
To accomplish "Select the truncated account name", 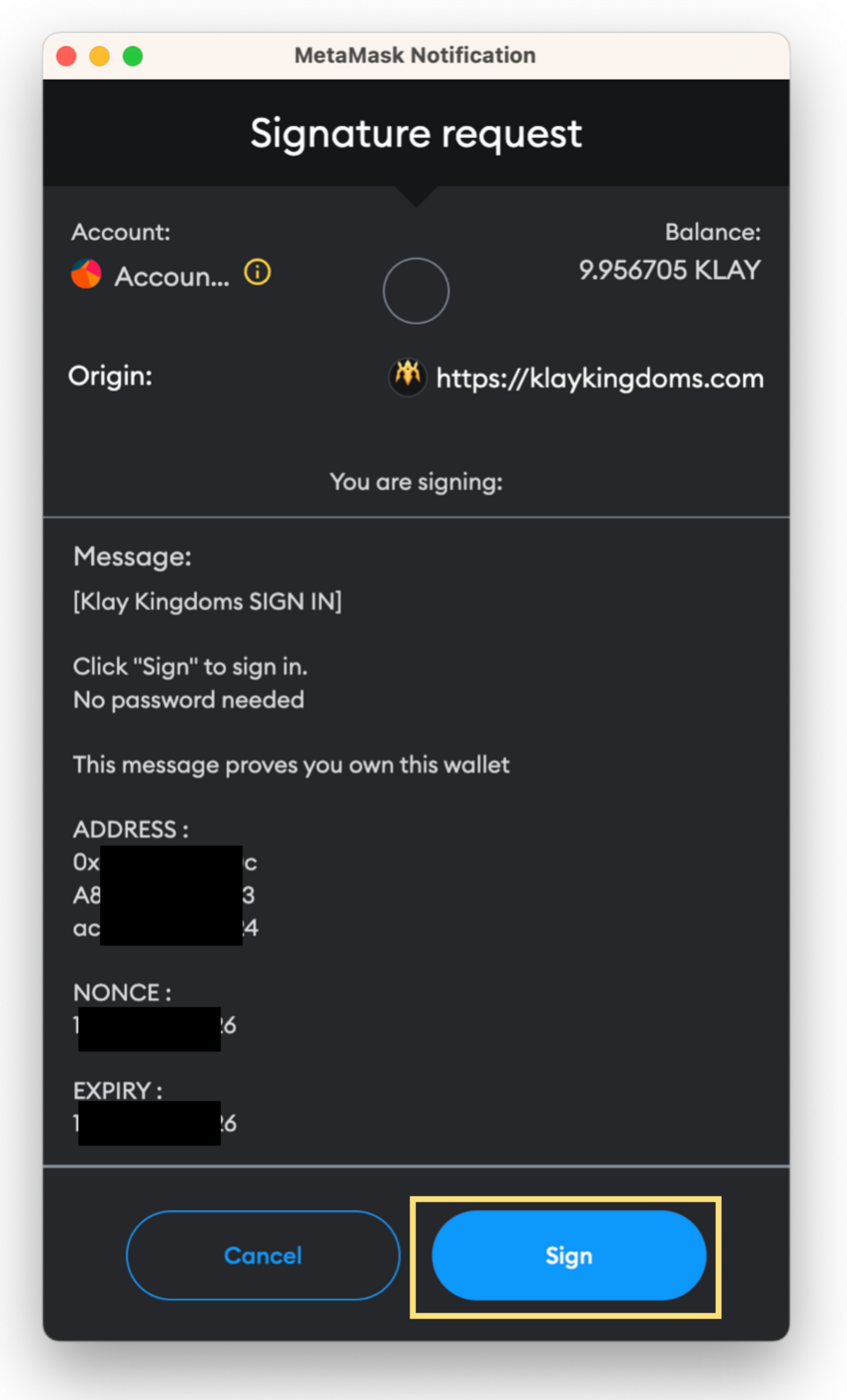I will click(172, 277).
